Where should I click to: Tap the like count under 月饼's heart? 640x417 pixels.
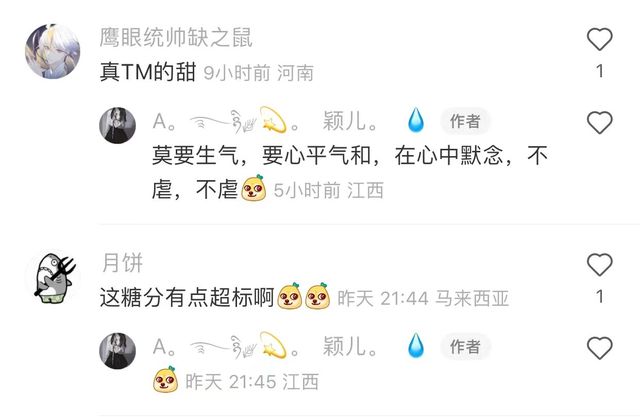coord(600,297)
